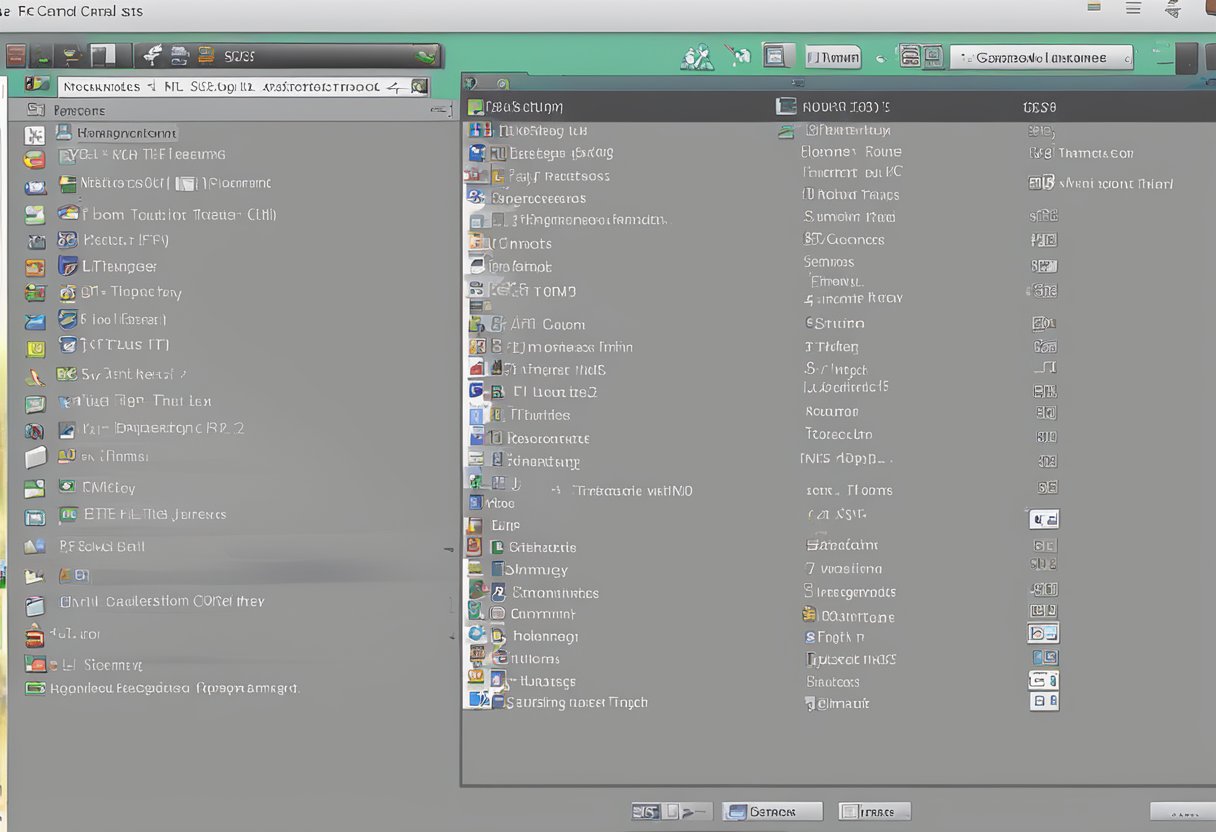Expand the arrow right of the 'Ncosknotes' path field

point(421,87)
